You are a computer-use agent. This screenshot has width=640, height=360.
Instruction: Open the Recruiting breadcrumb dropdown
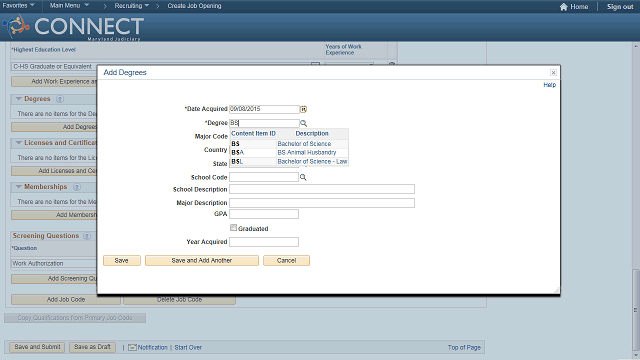pyautogui.click(x=131, y=6)
